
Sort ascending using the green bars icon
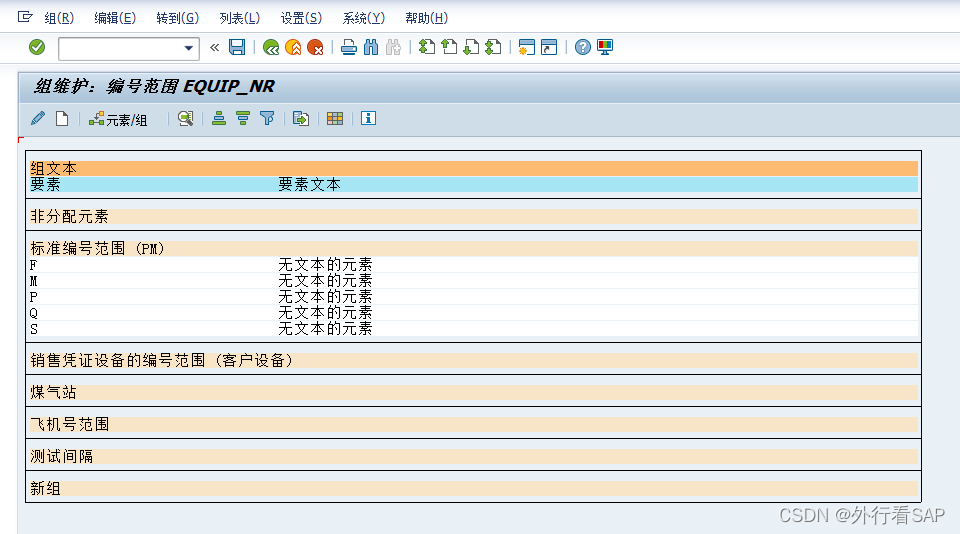(219, 118)
